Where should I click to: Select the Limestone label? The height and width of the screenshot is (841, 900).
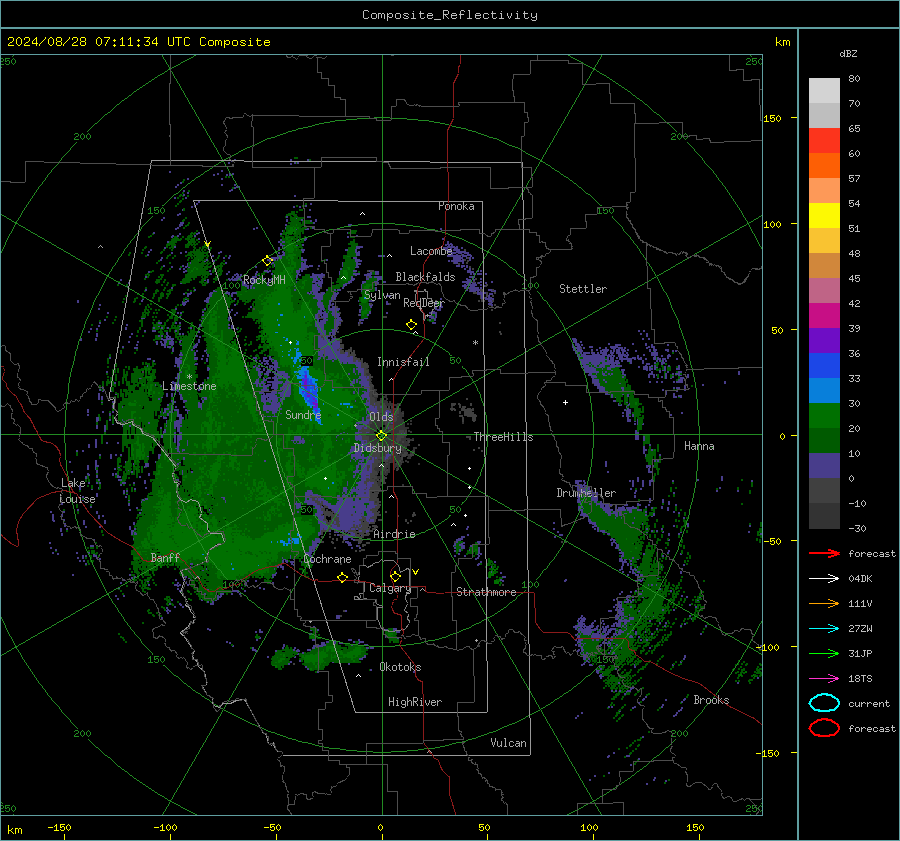[x=189, y=386]
